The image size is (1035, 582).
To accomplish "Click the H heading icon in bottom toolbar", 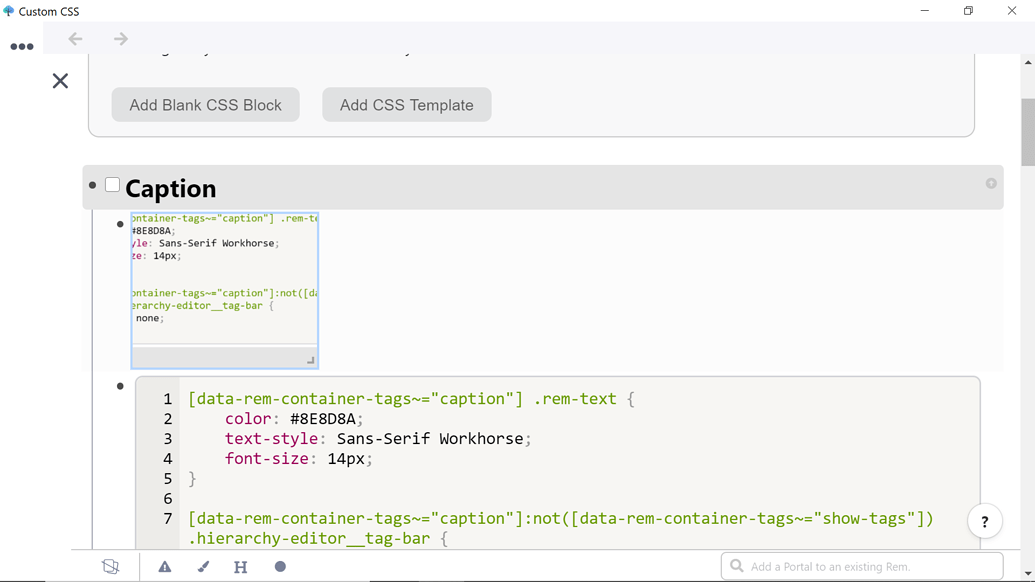I will 240,567.
